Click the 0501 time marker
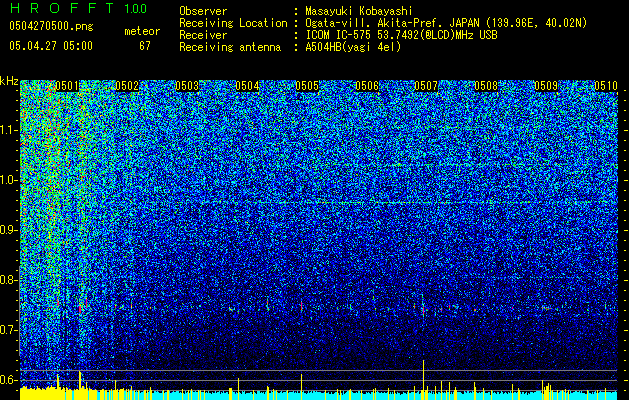 point(67,86)
